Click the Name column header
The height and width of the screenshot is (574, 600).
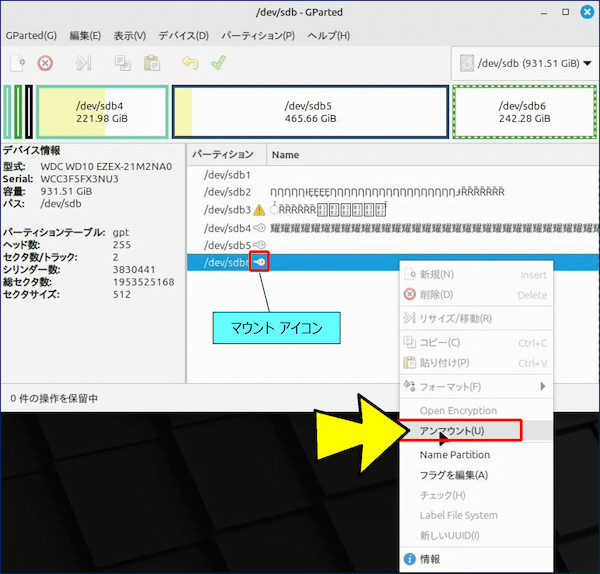point(286,155)
